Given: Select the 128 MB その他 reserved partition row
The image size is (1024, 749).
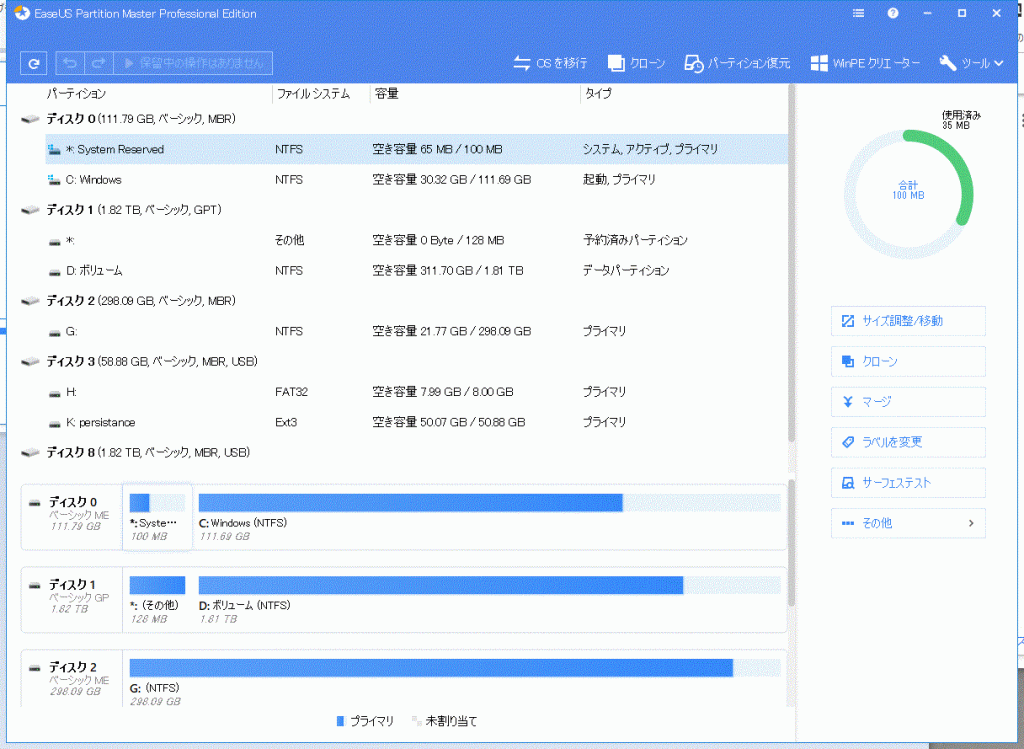Looking at the screenshot, I should (417, 240).
